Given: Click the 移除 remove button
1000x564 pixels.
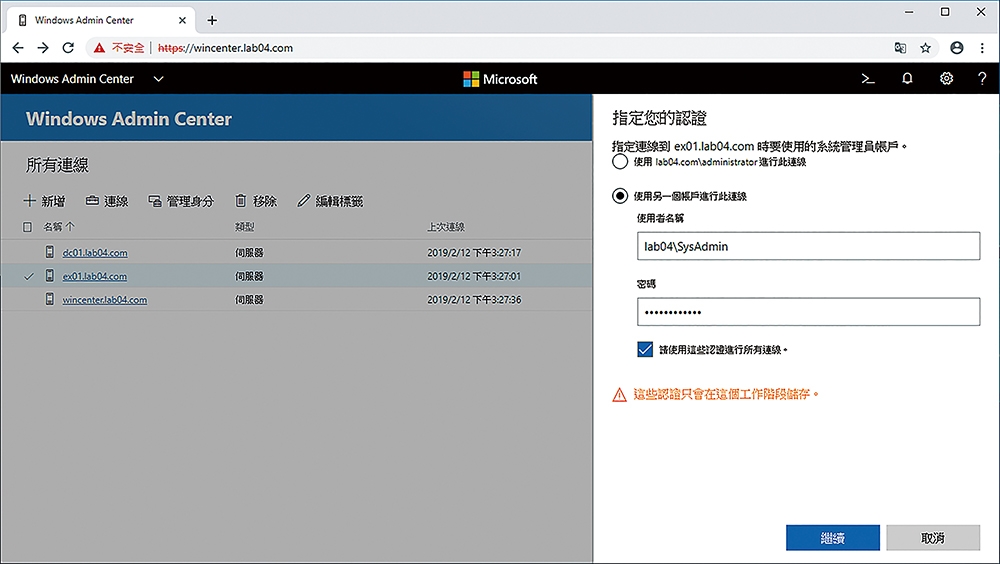Looking at the screenshot, I should (256, 201).
